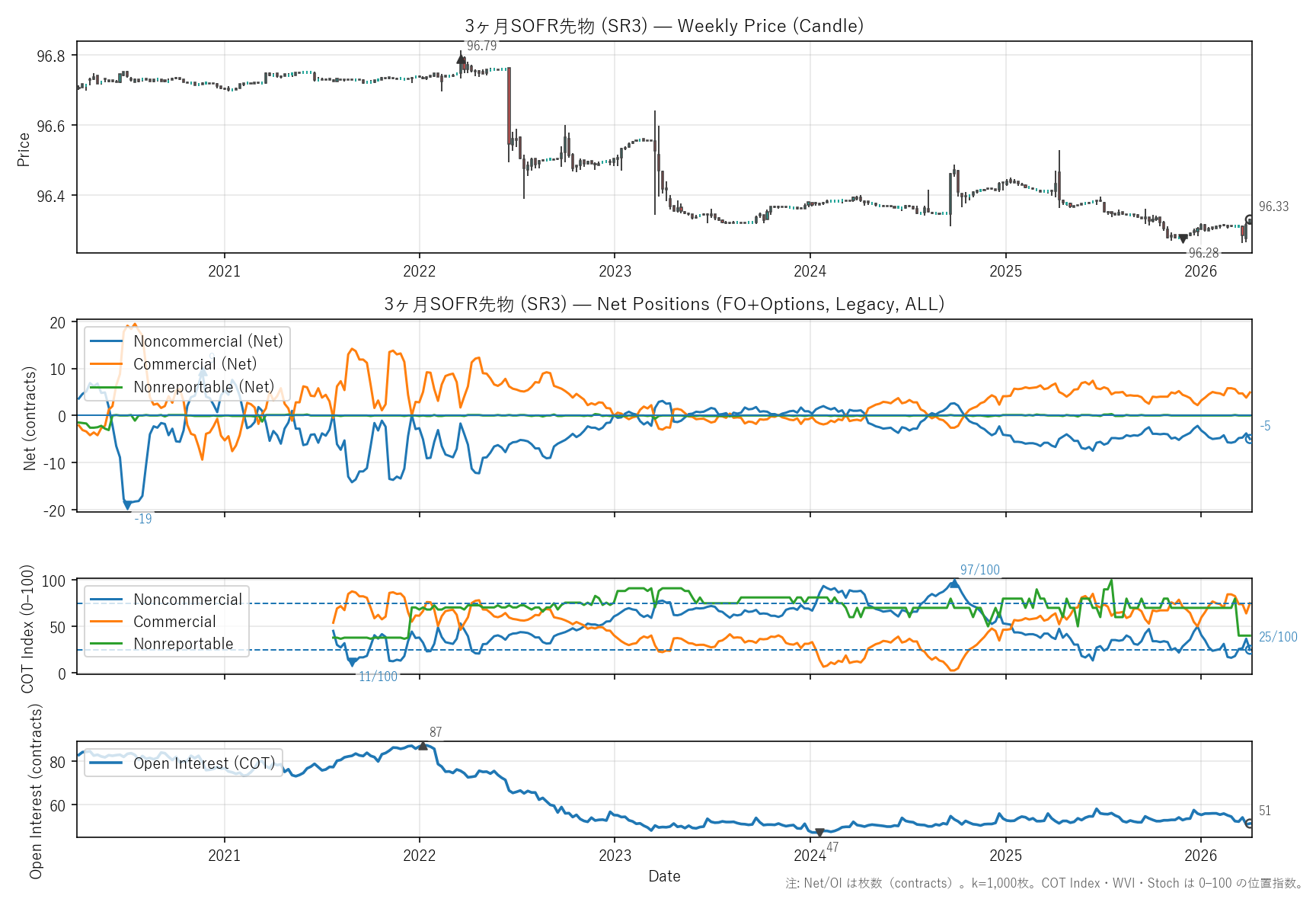Click the open interest low marker labeled 47
Screen dimensions: 1316x899
[819, 833]
